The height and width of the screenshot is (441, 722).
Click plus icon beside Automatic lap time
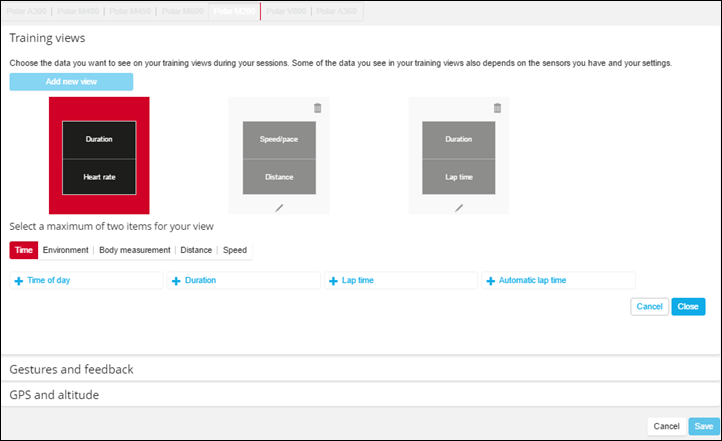(x=490, y=281)
